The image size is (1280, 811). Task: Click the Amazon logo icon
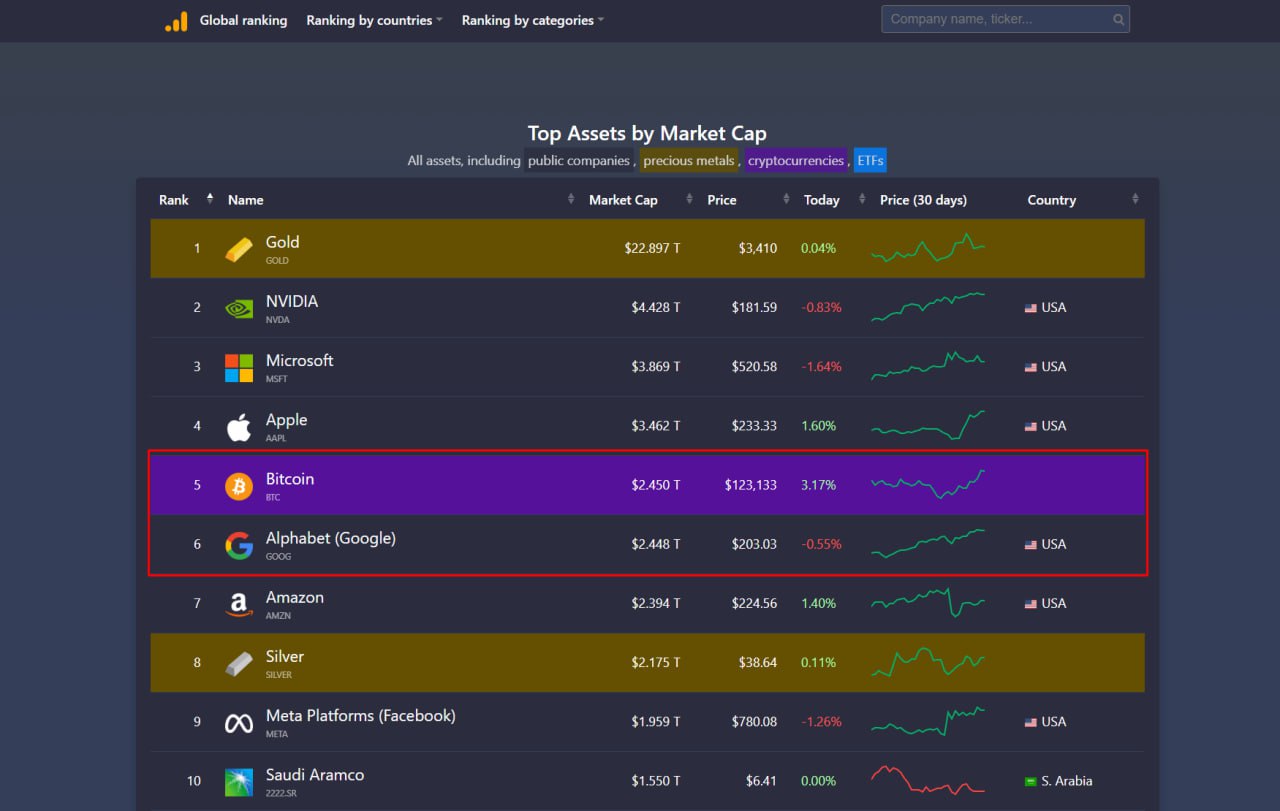pyautogui.click(x=239, y=604)
